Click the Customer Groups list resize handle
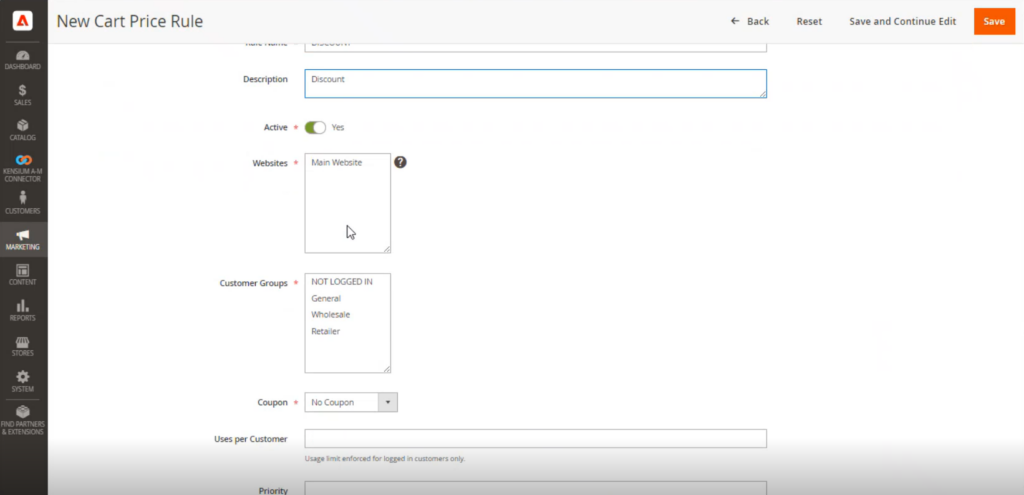Viewport: 1024px width, 495px height. [x=387, y=369]
